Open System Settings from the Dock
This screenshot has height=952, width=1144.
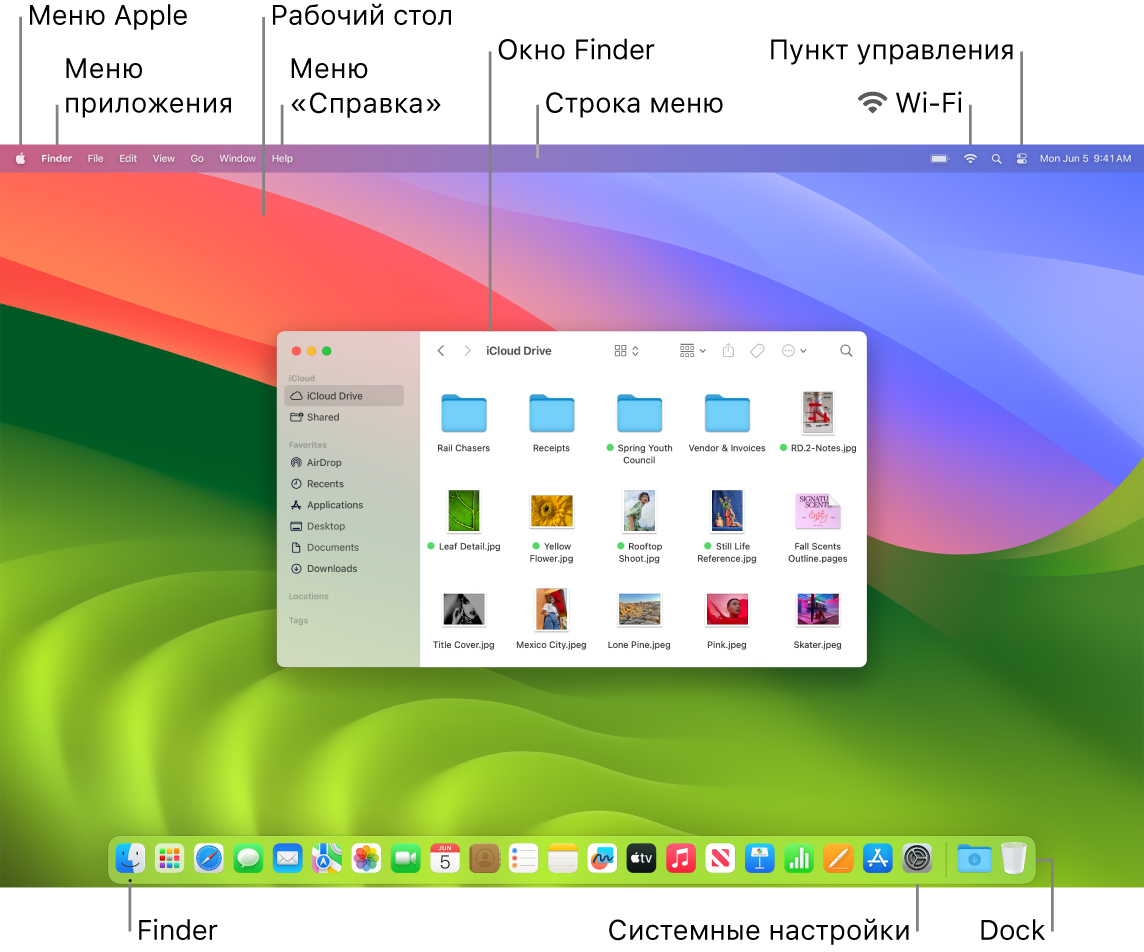(x=917, y=858)
